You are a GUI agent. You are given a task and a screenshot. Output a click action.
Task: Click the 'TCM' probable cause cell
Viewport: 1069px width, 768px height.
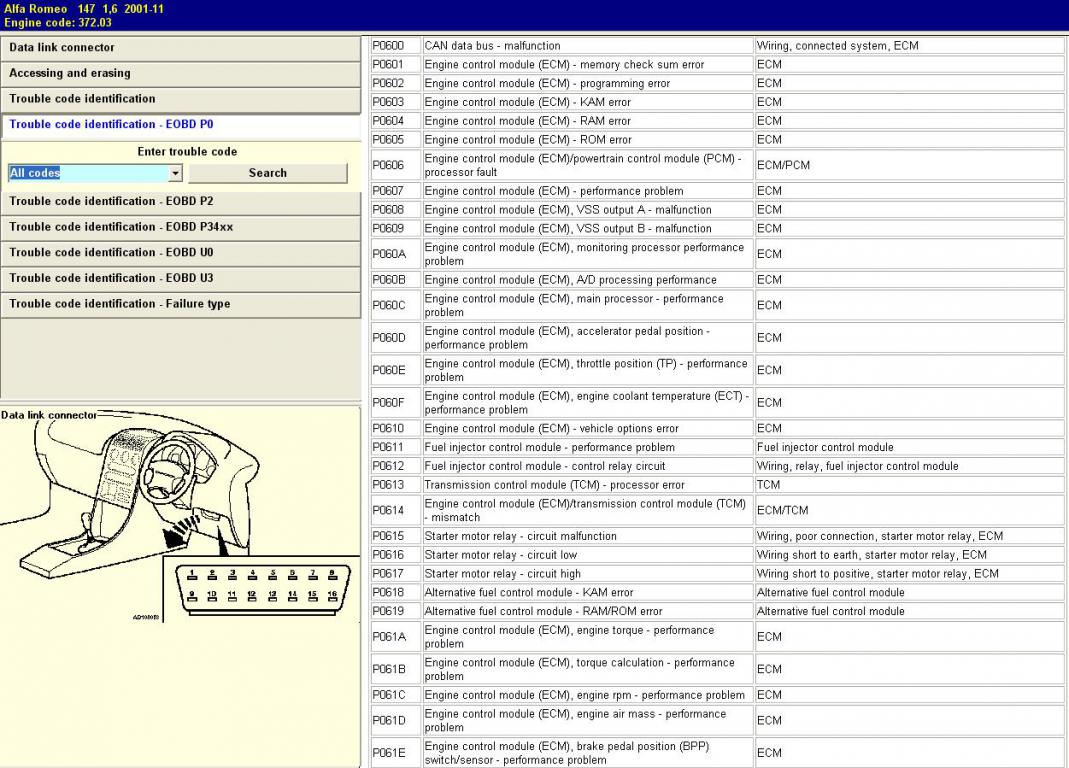(909, 485)
